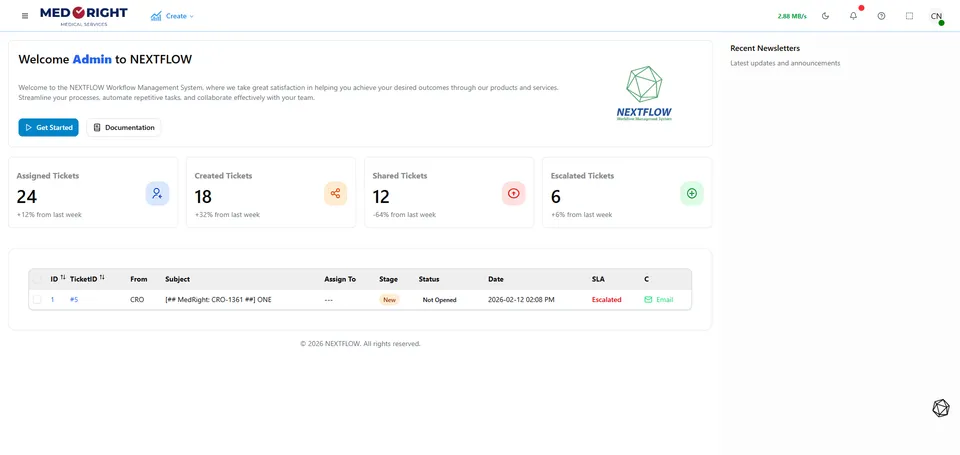Click the 2.88 MB/s speed indicator
The image size is (960, 455).
792,16
